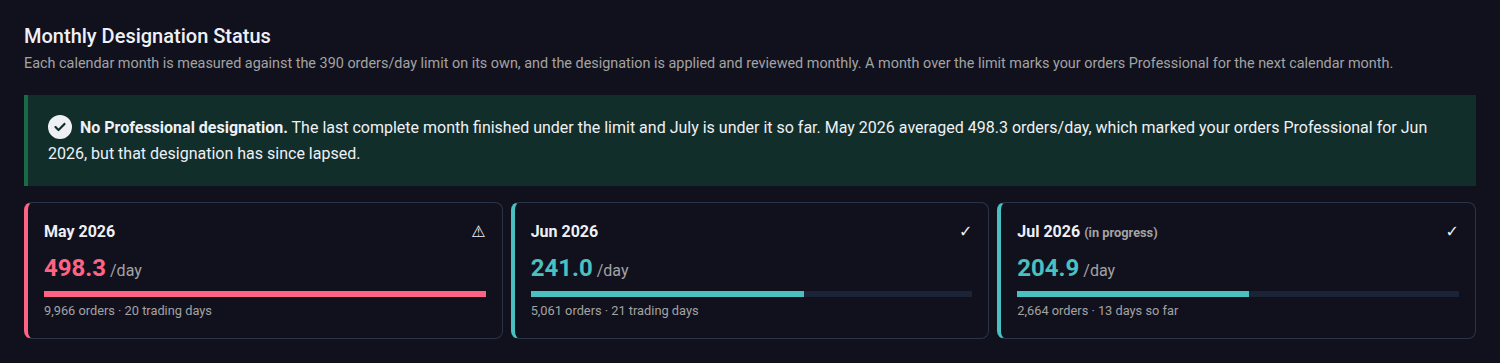The width and height of the screenshot is (1500, 363).
Task: Click the red May 2026 progress bar
Action: [265, 294]
